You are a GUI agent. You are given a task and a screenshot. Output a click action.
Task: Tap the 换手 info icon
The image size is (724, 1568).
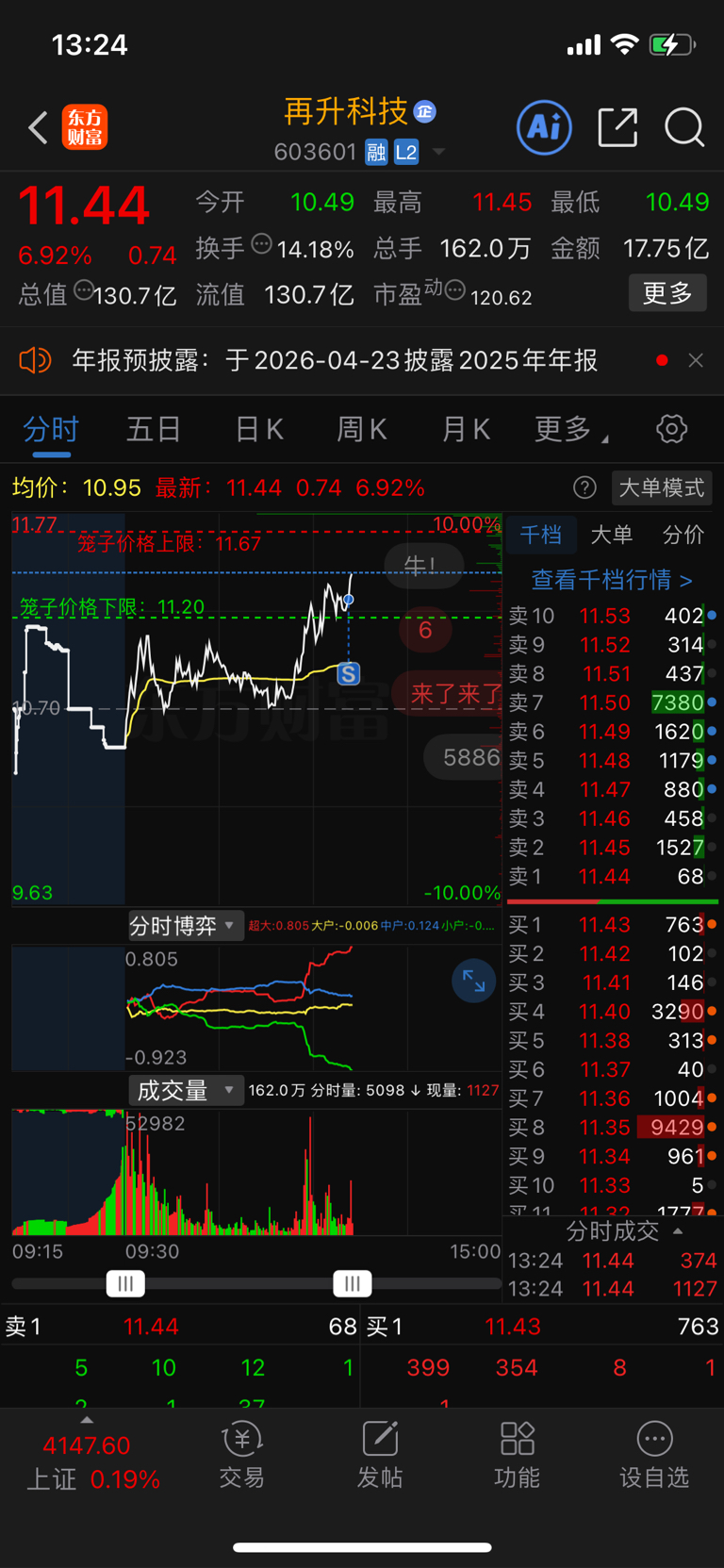[262, 244]
